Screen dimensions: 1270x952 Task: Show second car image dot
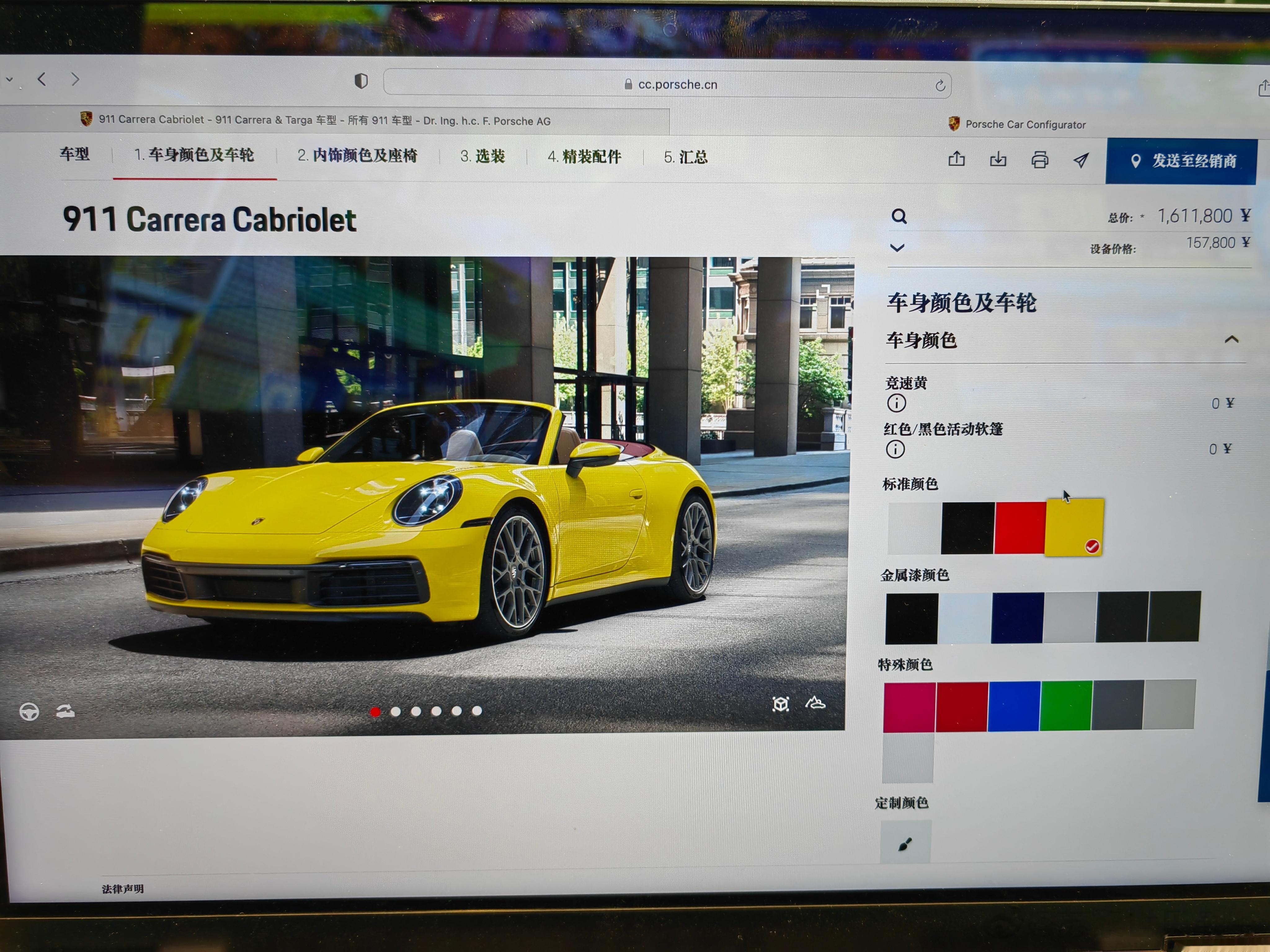click(x=396, y=712)
